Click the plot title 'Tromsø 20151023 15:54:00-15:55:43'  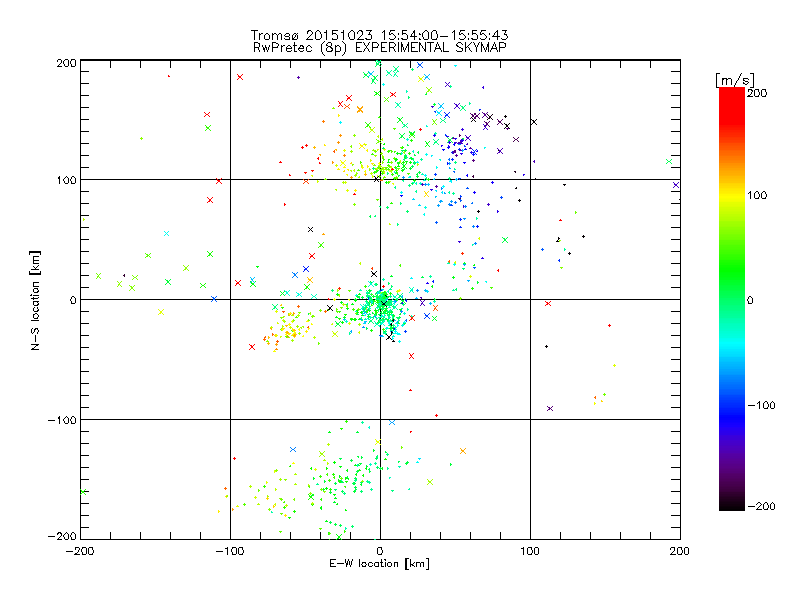380,35
